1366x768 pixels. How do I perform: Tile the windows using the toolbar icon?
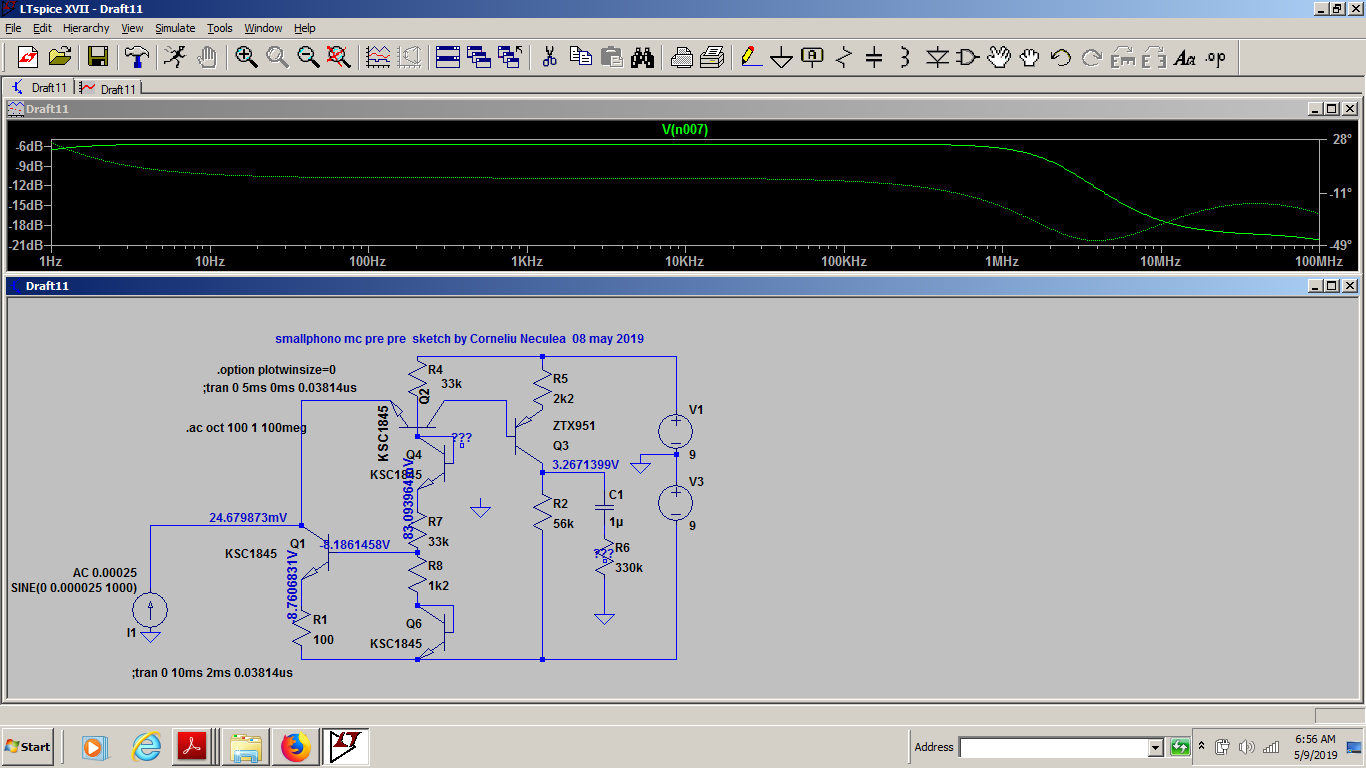(448, 57)
